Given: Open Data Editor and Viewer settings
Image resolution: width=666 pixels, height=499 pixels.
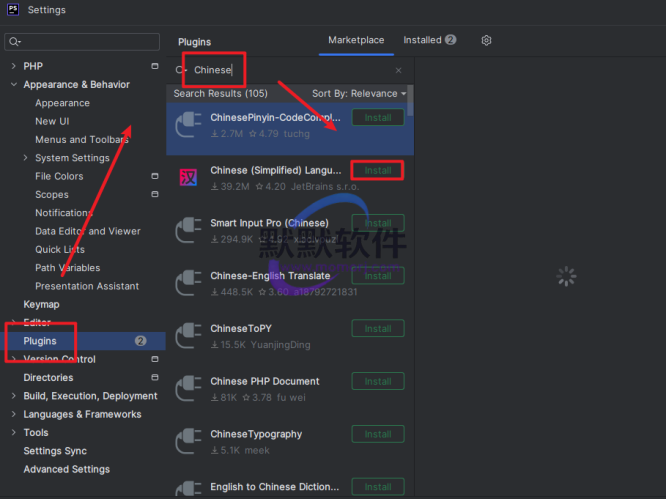Looking at the screenshot, I should click(x=88, y=231).
